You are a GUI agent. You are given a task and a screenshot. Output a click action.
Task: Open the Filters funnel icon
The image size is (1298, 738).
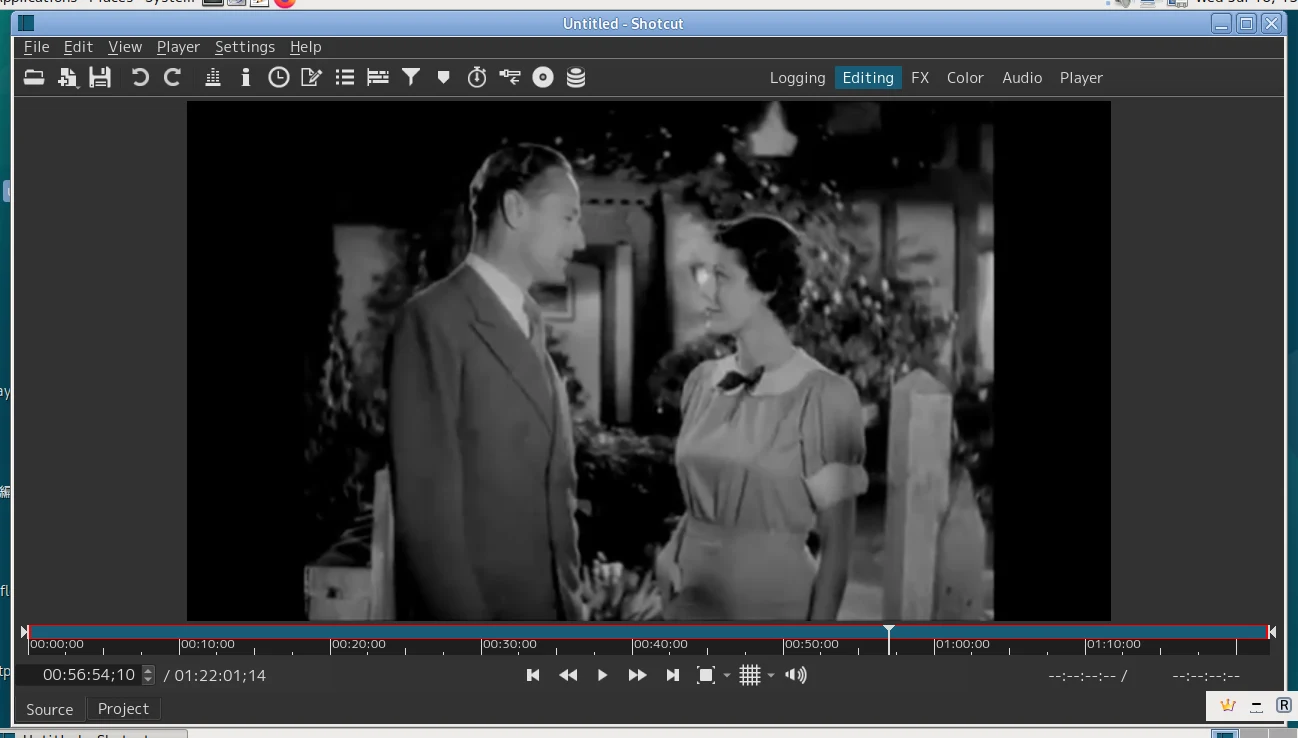(411, 77)
